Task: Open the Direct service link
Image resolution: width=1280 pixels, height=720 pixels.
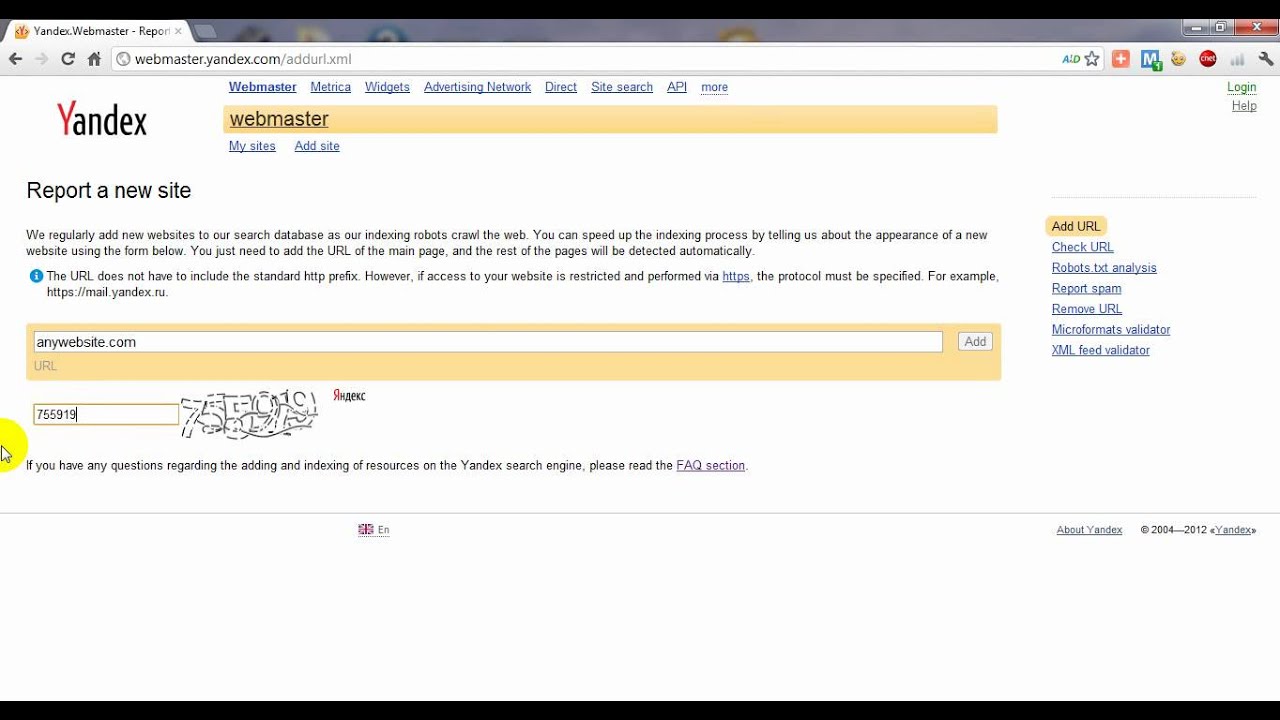Action: (561, 87)
